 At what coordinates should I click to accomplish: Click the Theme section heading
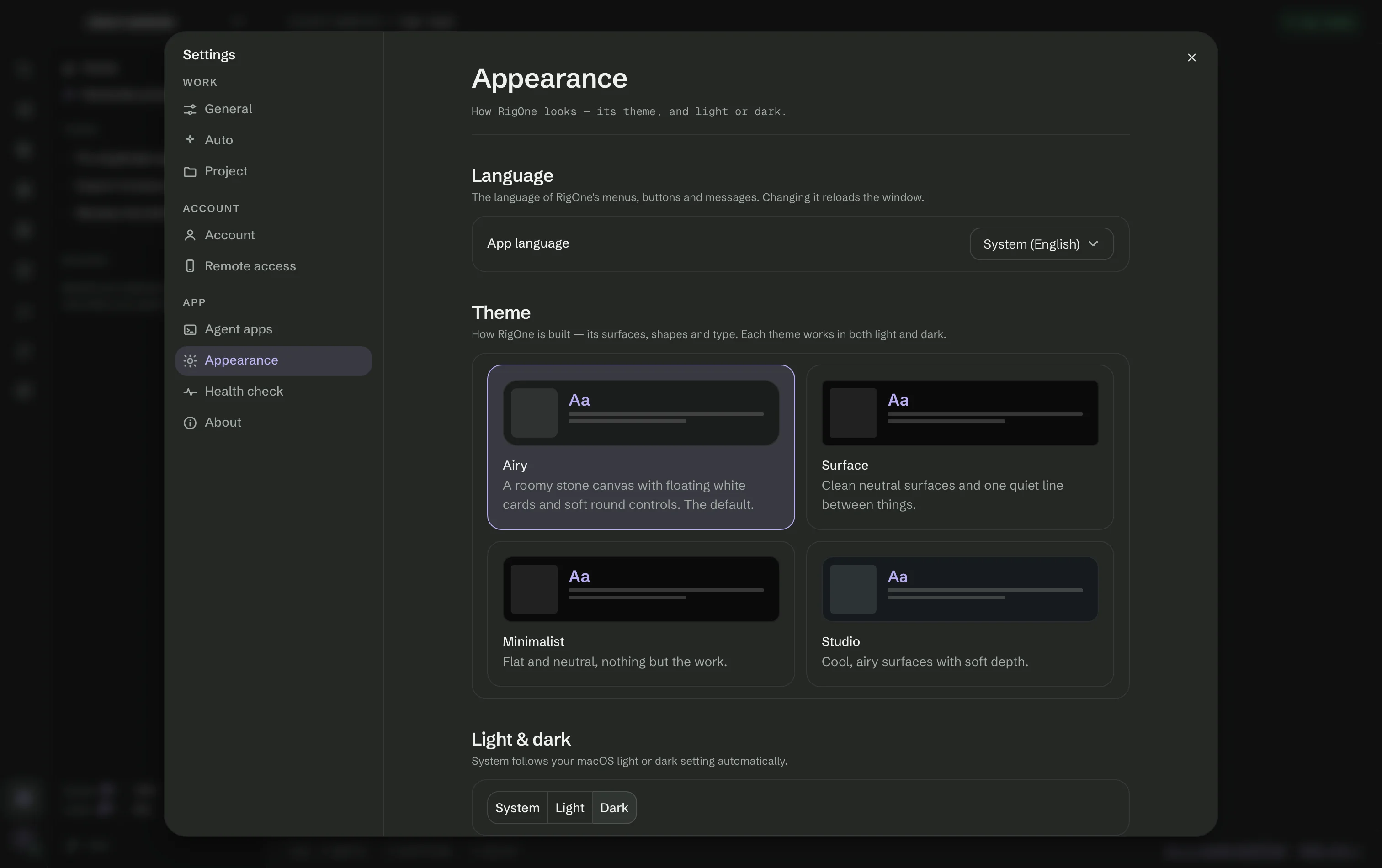(x=501, y=312)
